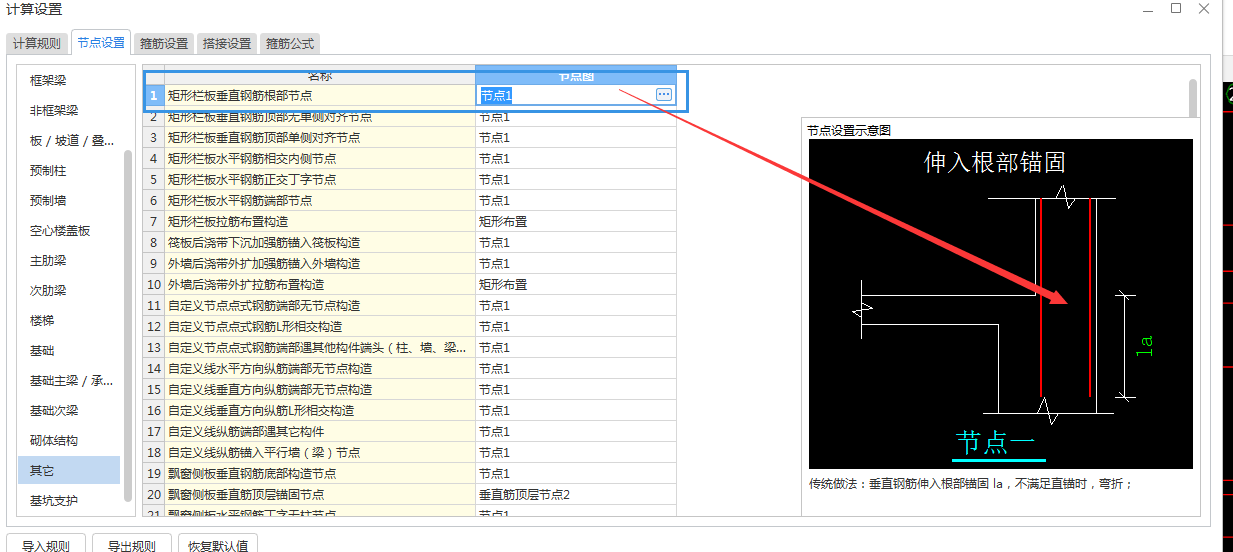Select 板 / 坡道 / 叠... category

point(71,140)
